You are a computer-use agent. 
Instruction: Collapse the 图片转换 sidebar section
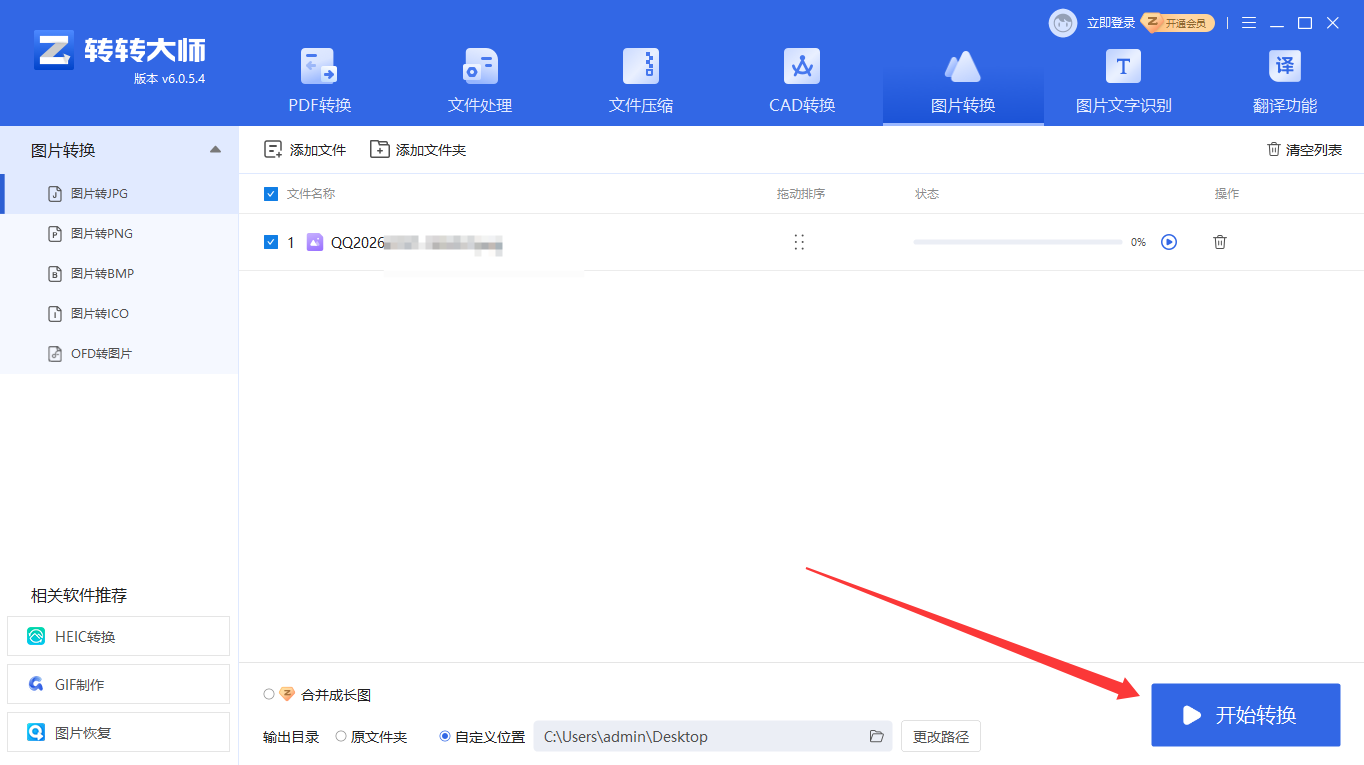point(215,150)
